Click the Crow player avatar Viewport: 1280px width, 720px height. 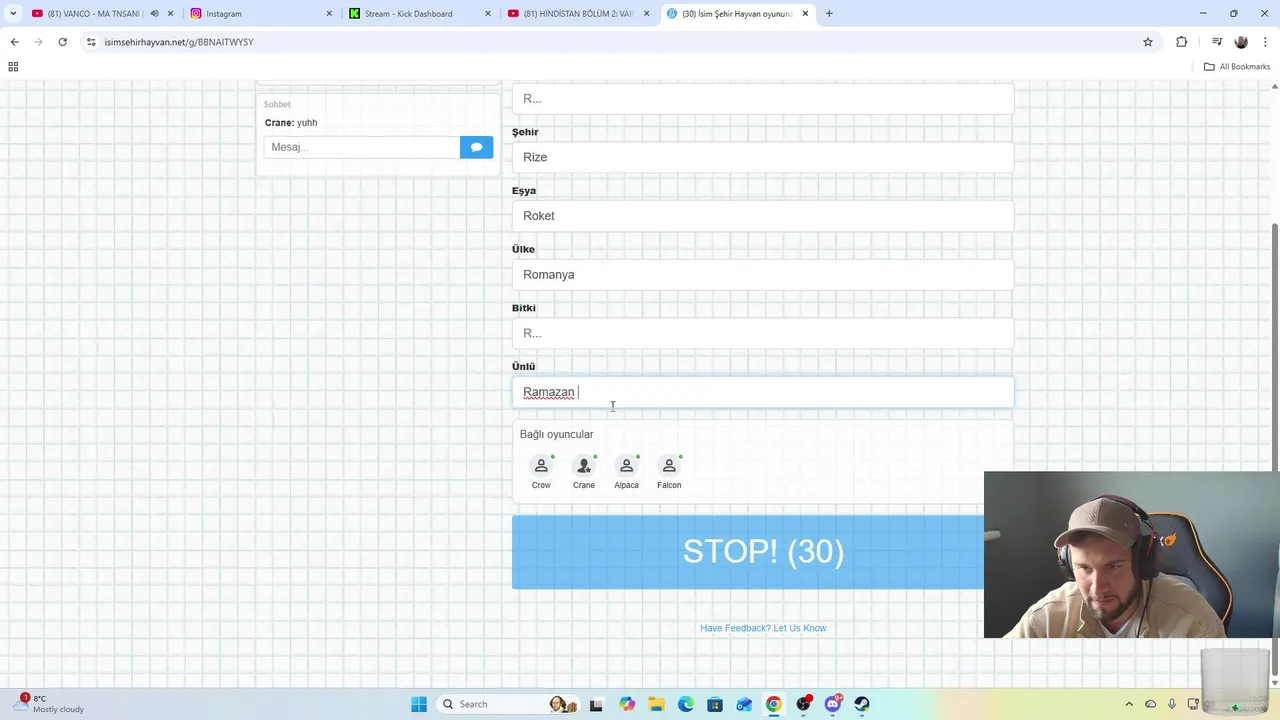(x=541, y=466)
